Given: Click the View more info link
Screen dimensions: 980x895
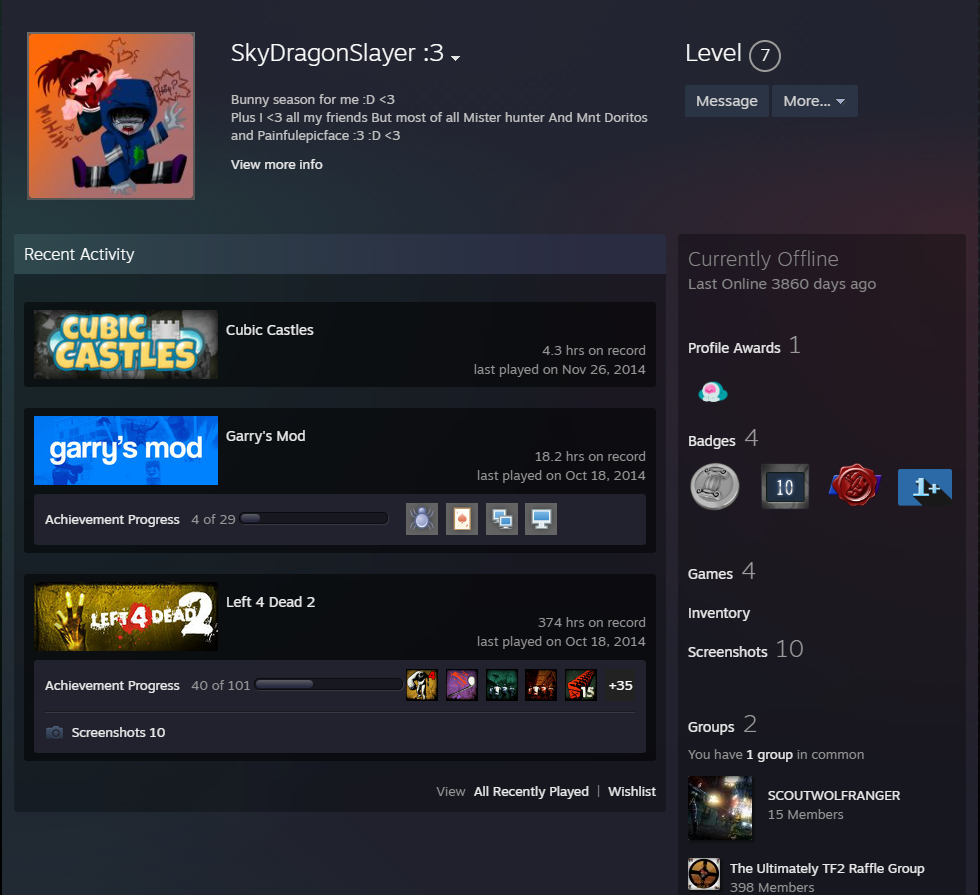Looking at the screenshot, I should (276, 164).
